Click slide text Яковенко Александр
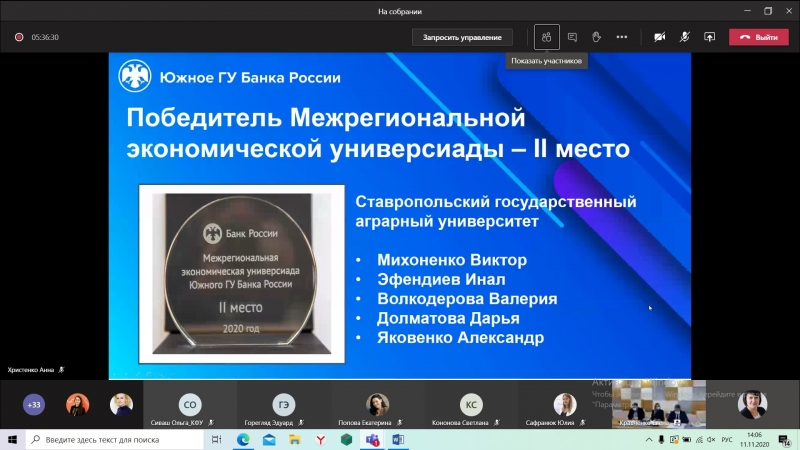800x450 pixels. (461, 338)
